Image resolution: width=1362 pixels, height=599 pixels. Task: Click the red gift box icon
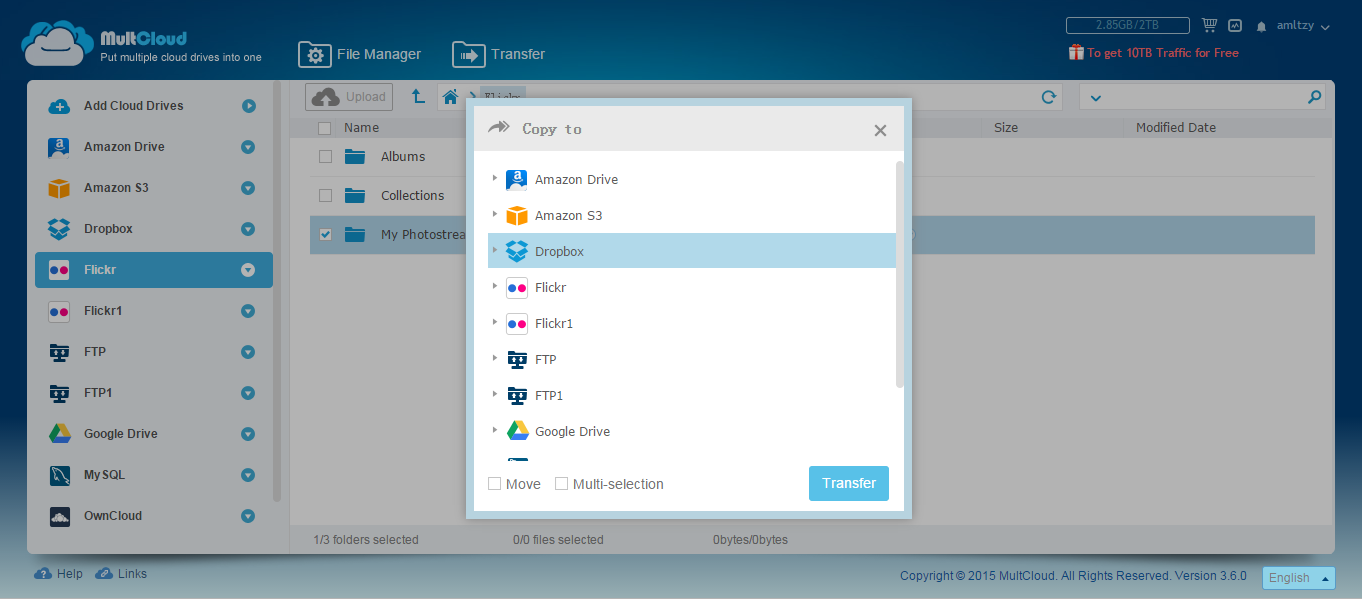(1076, 52)
